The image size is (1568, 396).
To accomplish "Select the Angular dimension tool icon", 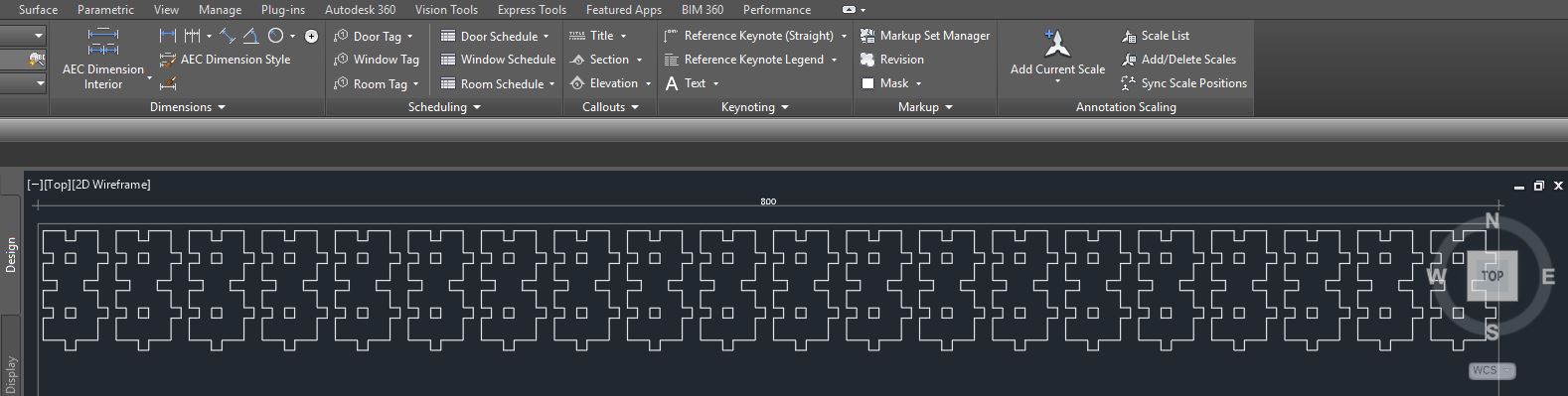I will coord(250,36).
